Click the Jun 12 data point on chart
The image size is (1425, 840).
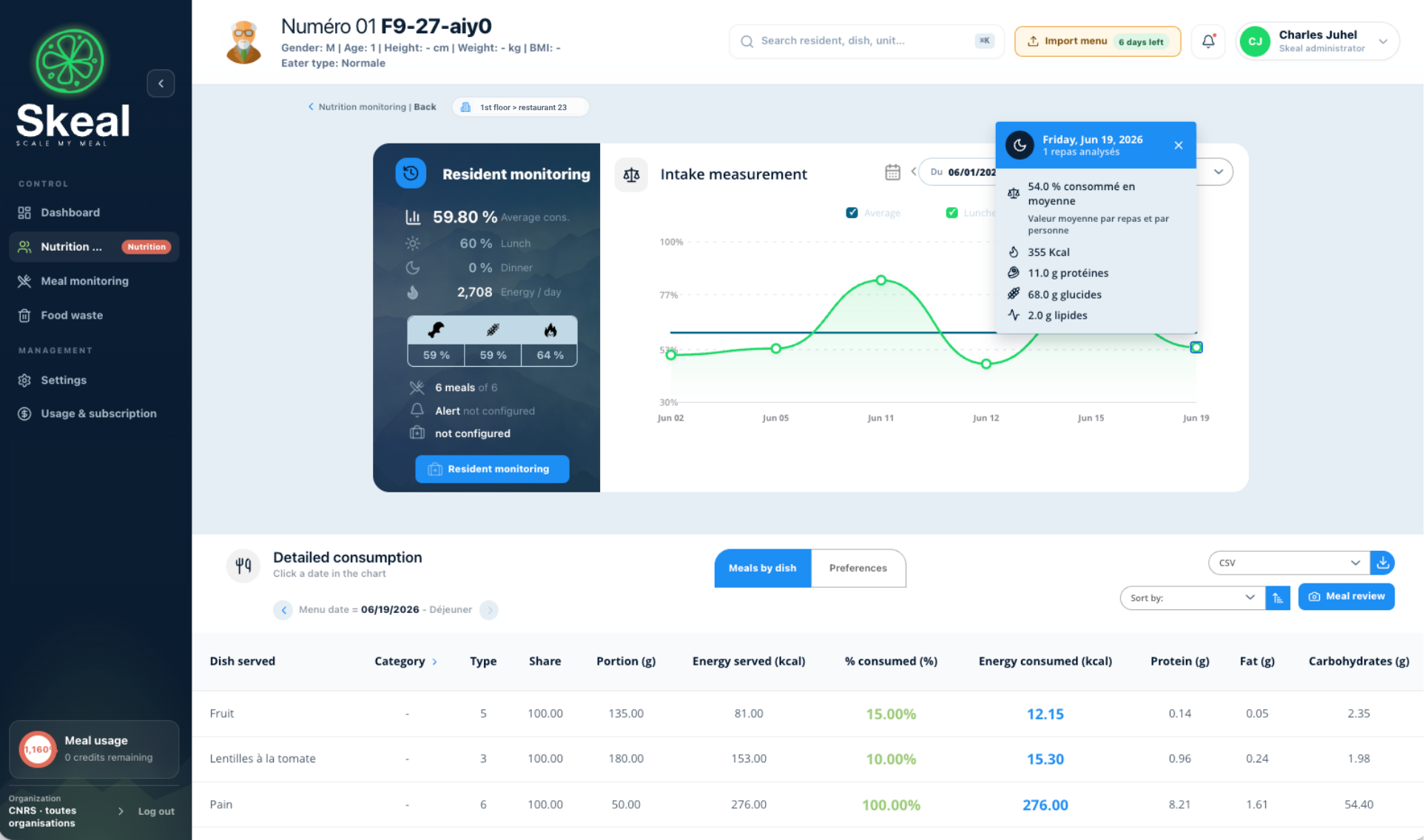[x=986, y=364]
